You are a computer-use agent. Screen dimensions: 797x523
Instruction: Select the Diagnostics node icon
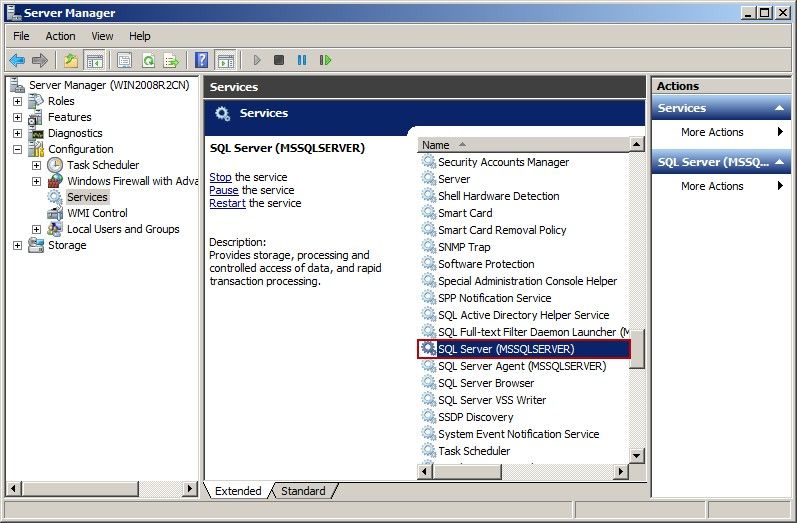(x=37, y=134)
